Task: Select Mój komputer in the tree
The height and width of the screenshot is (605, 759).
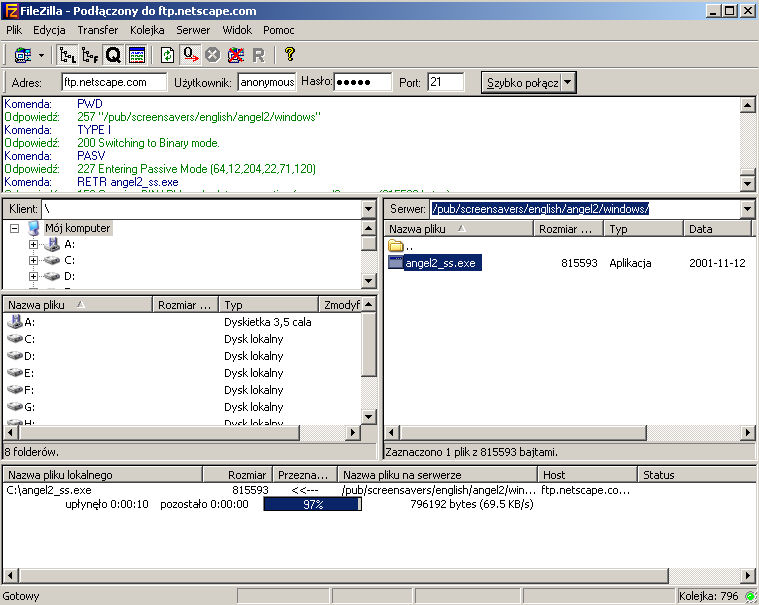Action: pos(78,228)
